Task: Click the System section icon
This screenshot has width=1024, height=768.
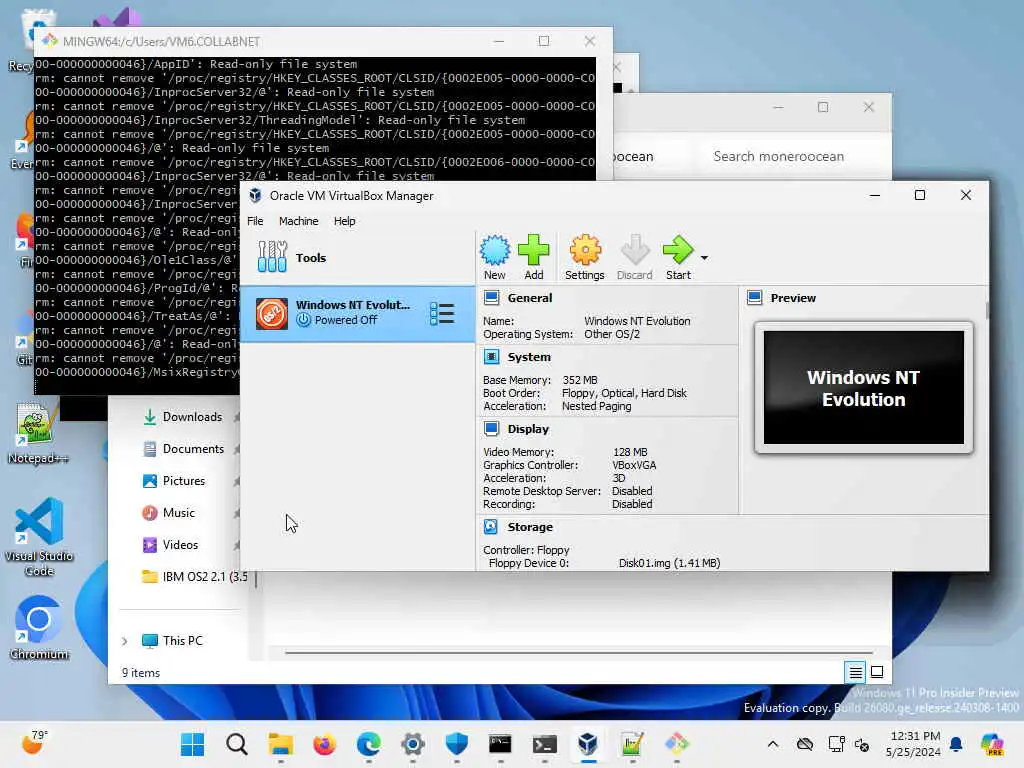Action: coord(492,357)
